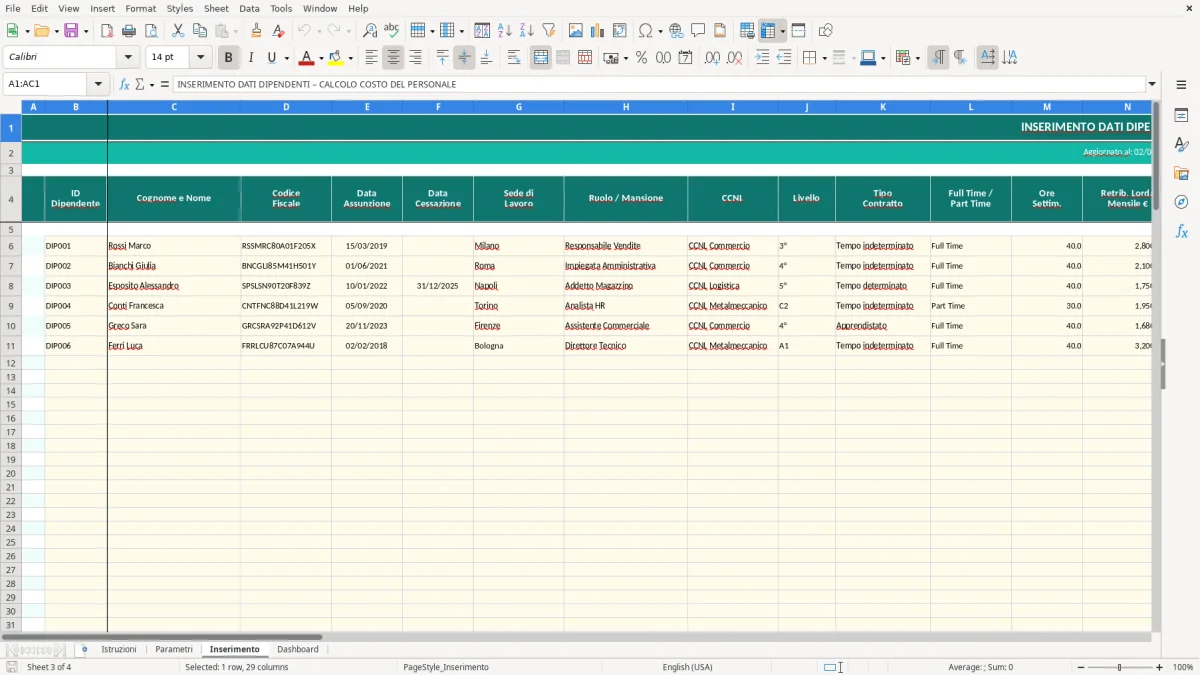
Task: Toggle Center Horizontally alignment
Action: 393,58
